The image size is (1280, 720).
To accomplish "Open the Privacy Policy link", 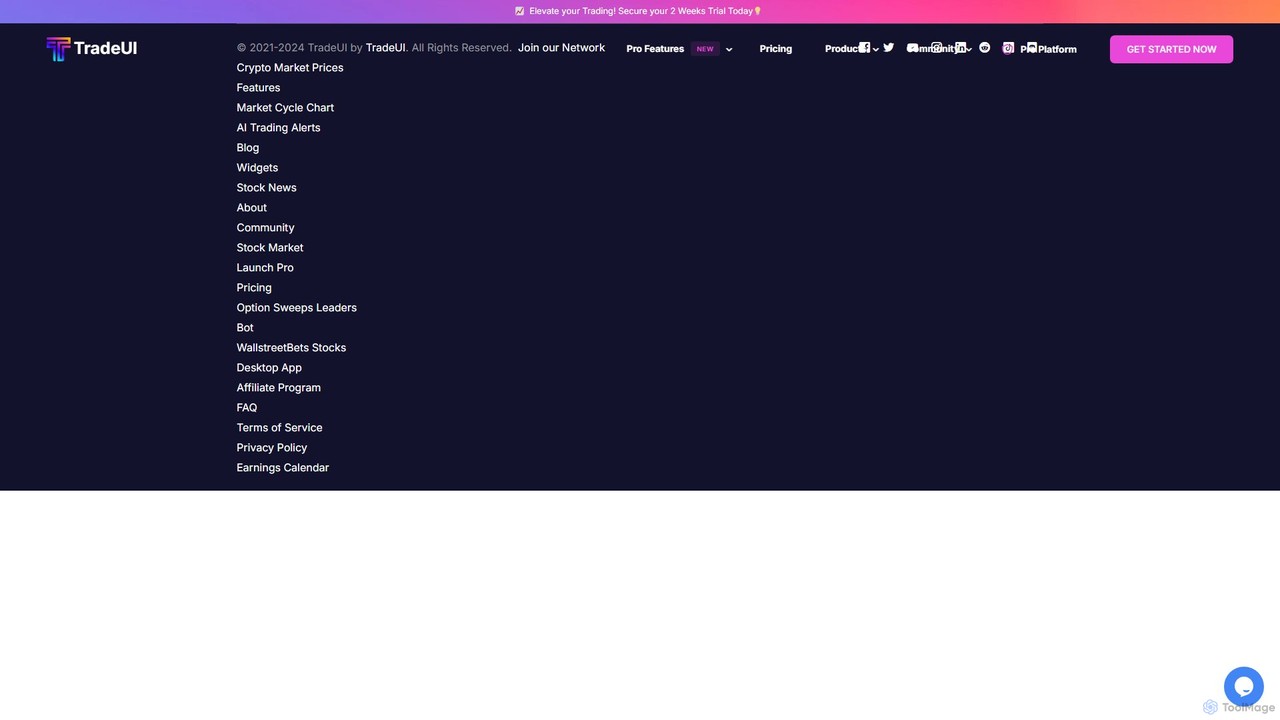I will pos(272,448).
